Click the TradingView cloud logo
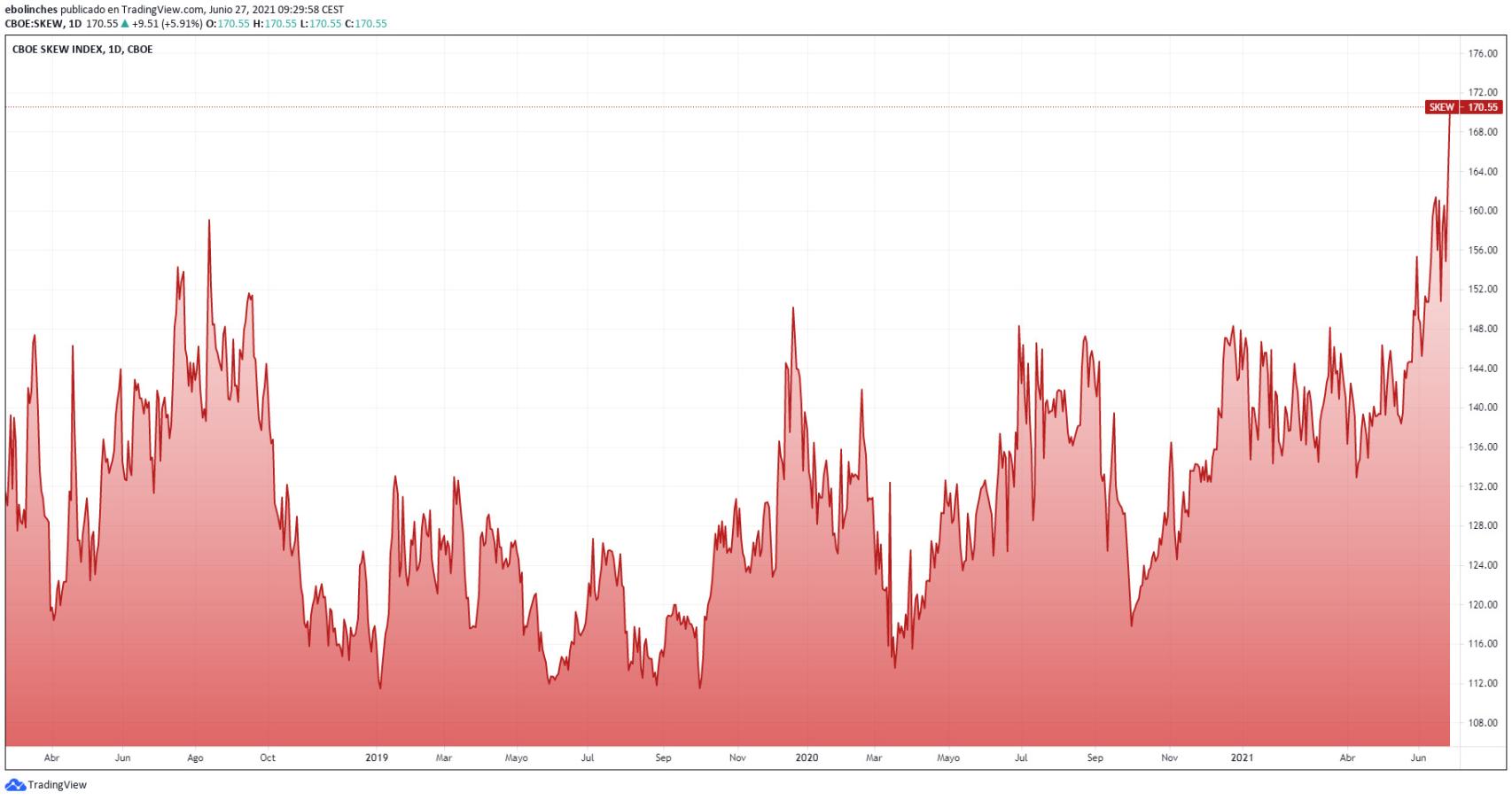The height and width of the screenshot is (800, 1512). pyautogui.click(x=18, y=785)
